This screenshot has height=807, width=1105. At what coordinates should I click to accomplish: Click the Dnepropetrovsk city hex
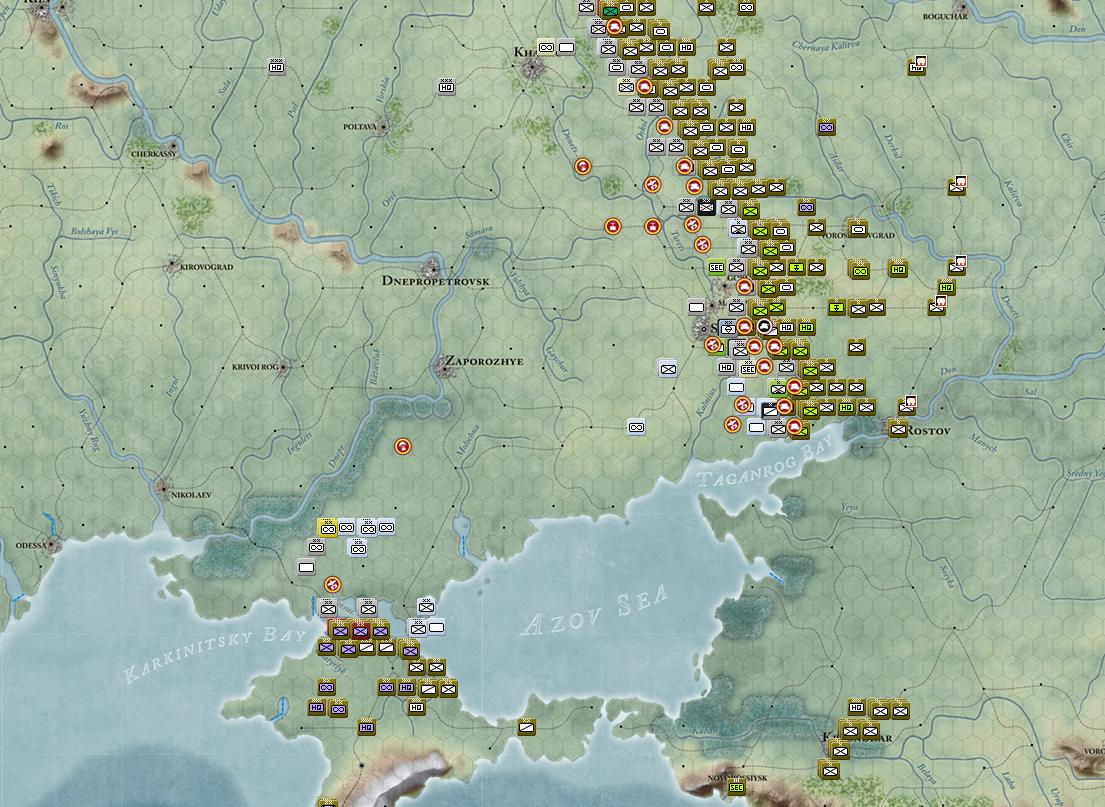(432, 268)
